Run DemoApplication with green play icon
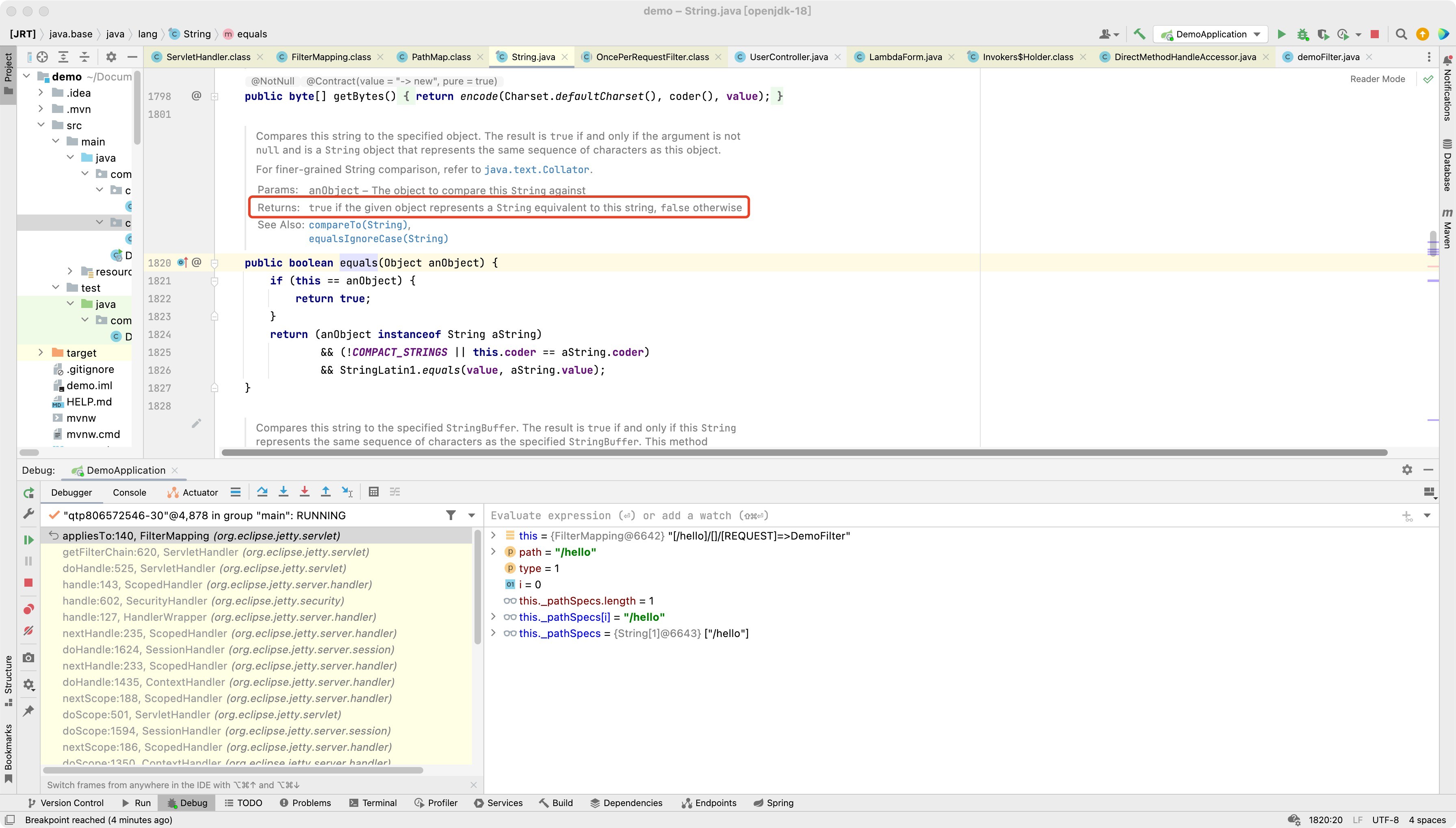Viewport: 1456px width, 828px height. click(x=1281, y=34)
